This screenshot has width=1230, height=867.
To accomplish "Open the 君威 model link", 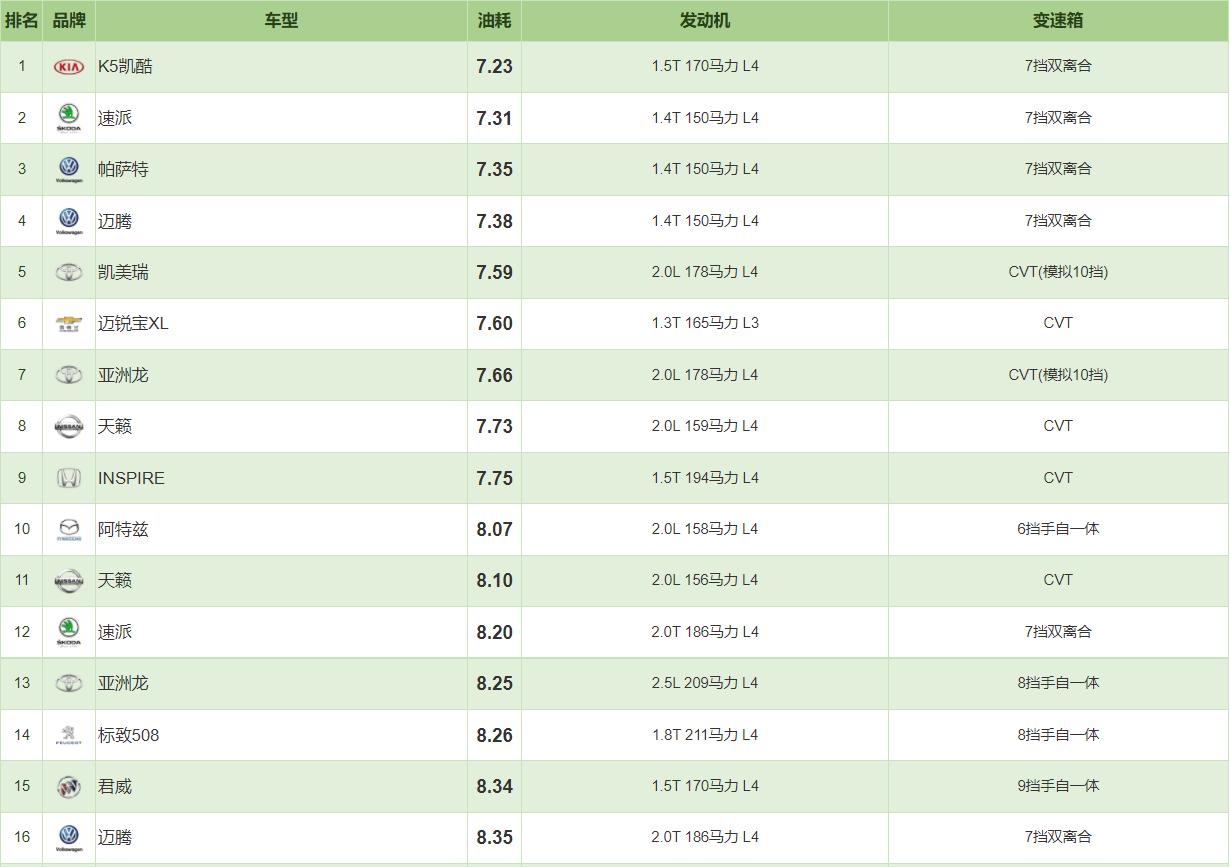I will [x=115, y=786].
